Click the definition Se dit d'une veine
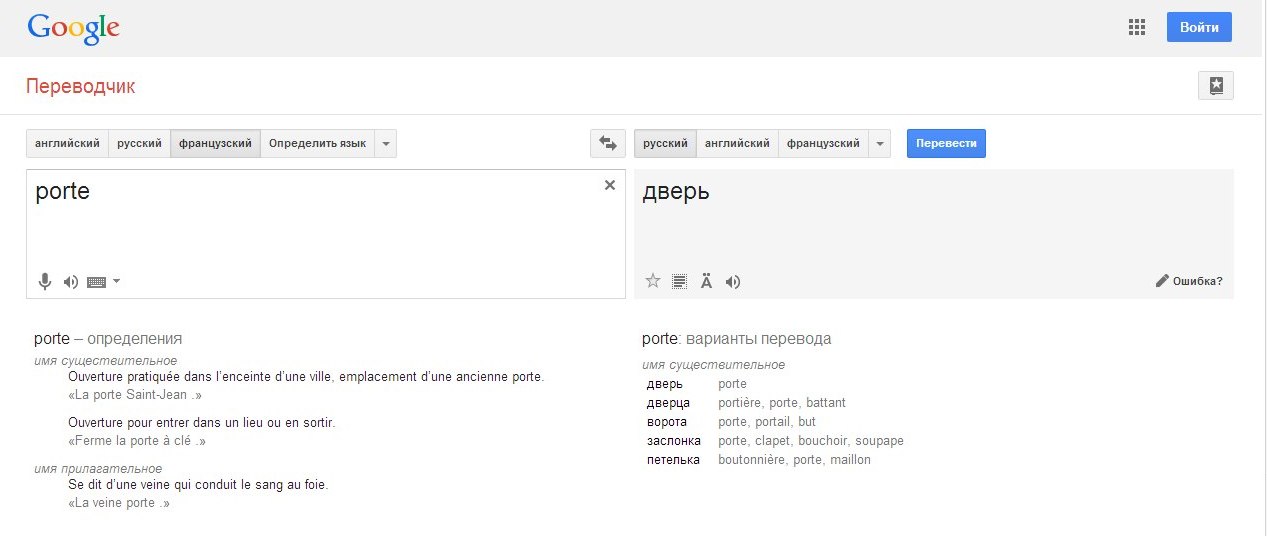This screenshot has height=536, width=1267. coord(198,485)
